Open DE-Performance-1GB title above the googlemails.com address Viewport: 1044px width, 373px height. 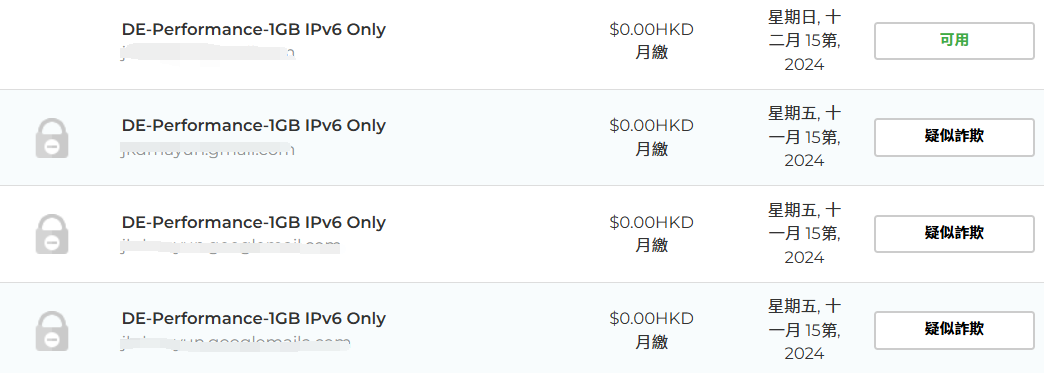254,318
